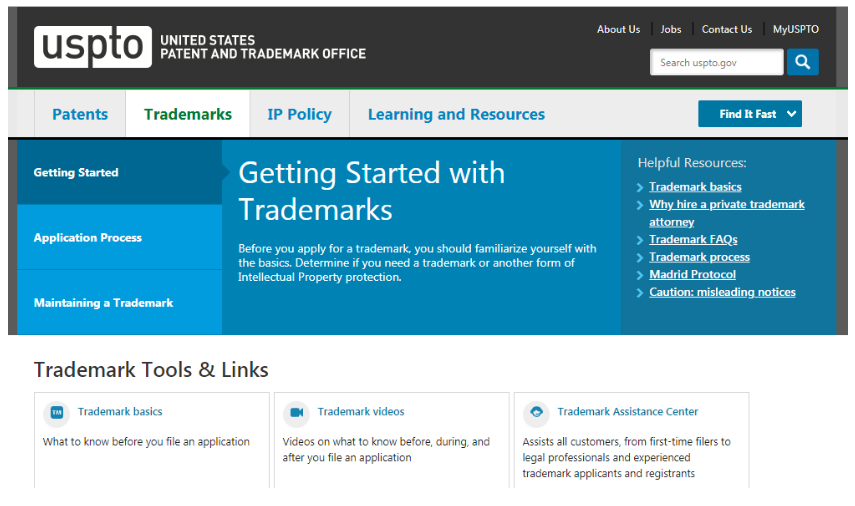Image resolution: width=855 pixels, height=506 pixels.
Task: Open the Trademark process link
Action: [699, 257]
